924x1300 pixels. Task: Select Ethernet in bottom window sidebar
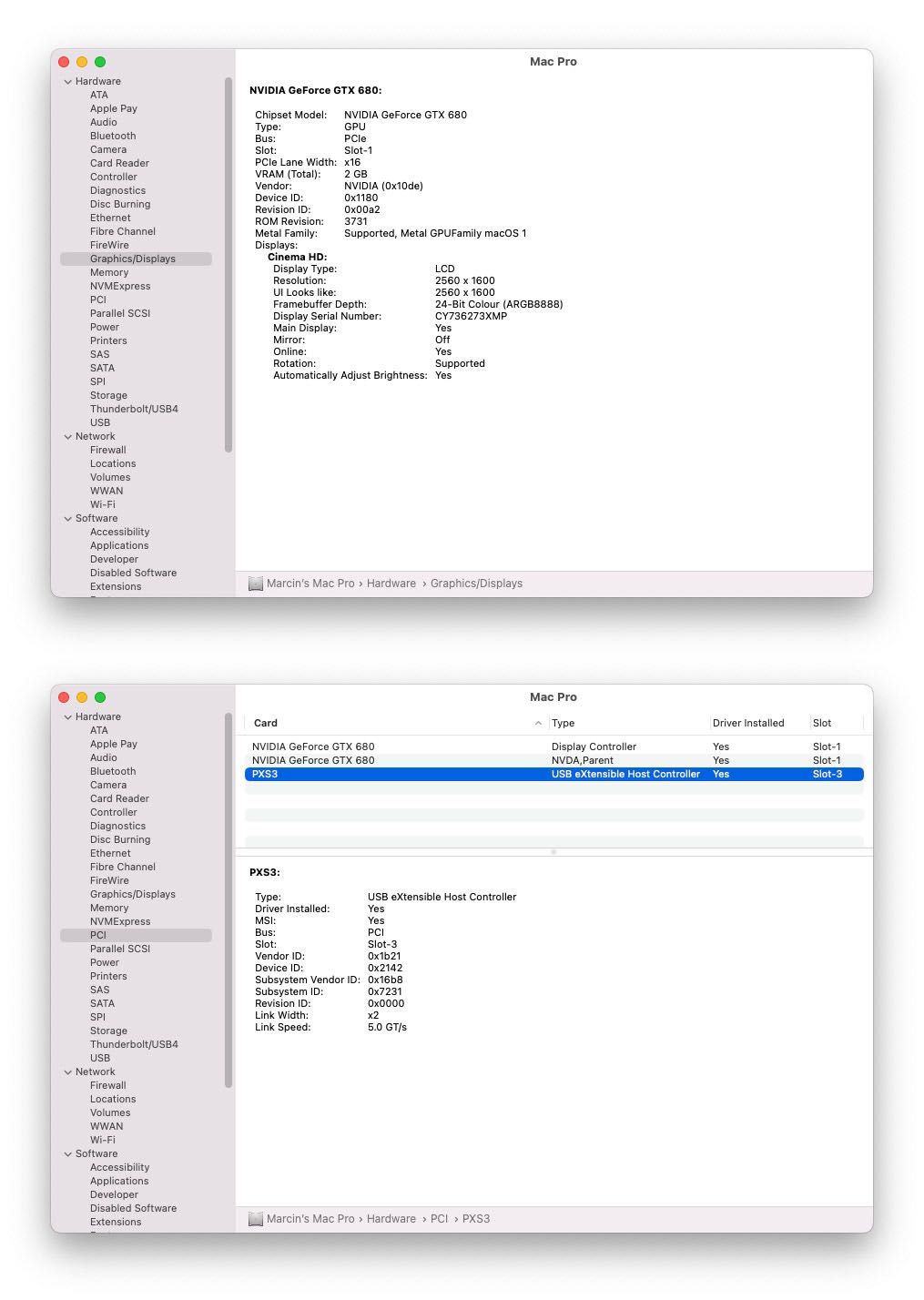click(x=110, y=853)
